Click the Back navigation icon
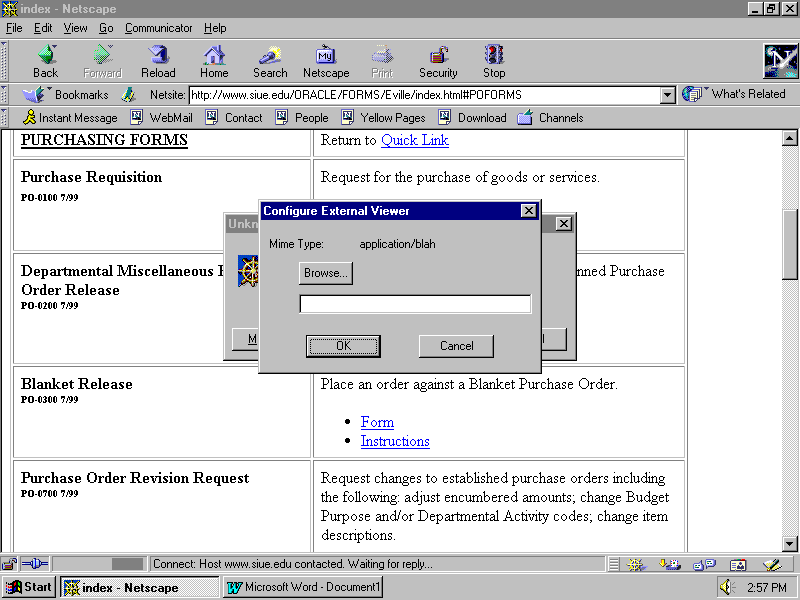This screenshot has height=600, width=800. tap(46, 56)
